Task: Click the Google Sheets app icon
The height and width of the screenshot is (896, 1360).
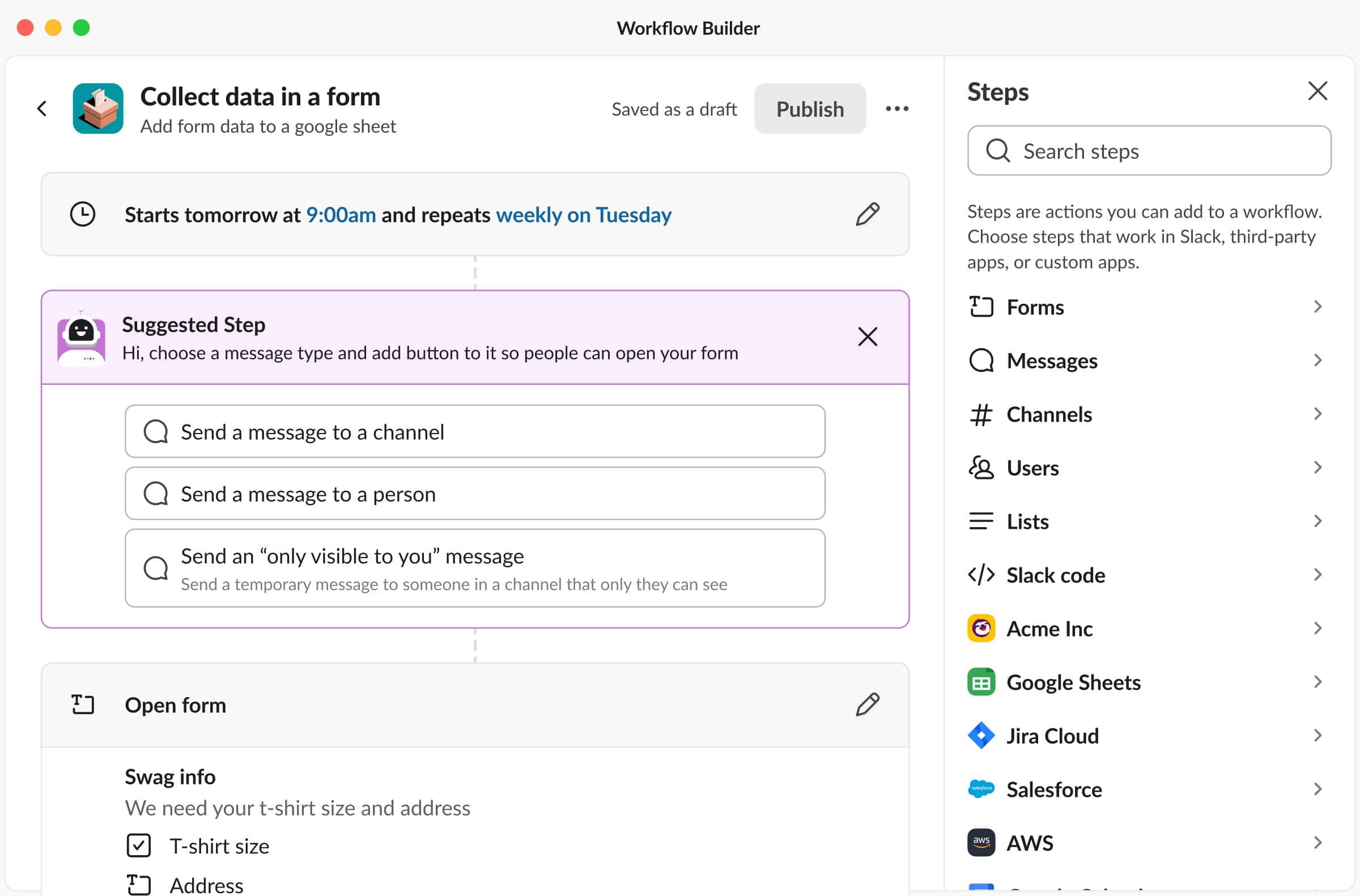Action: (981, 682)
